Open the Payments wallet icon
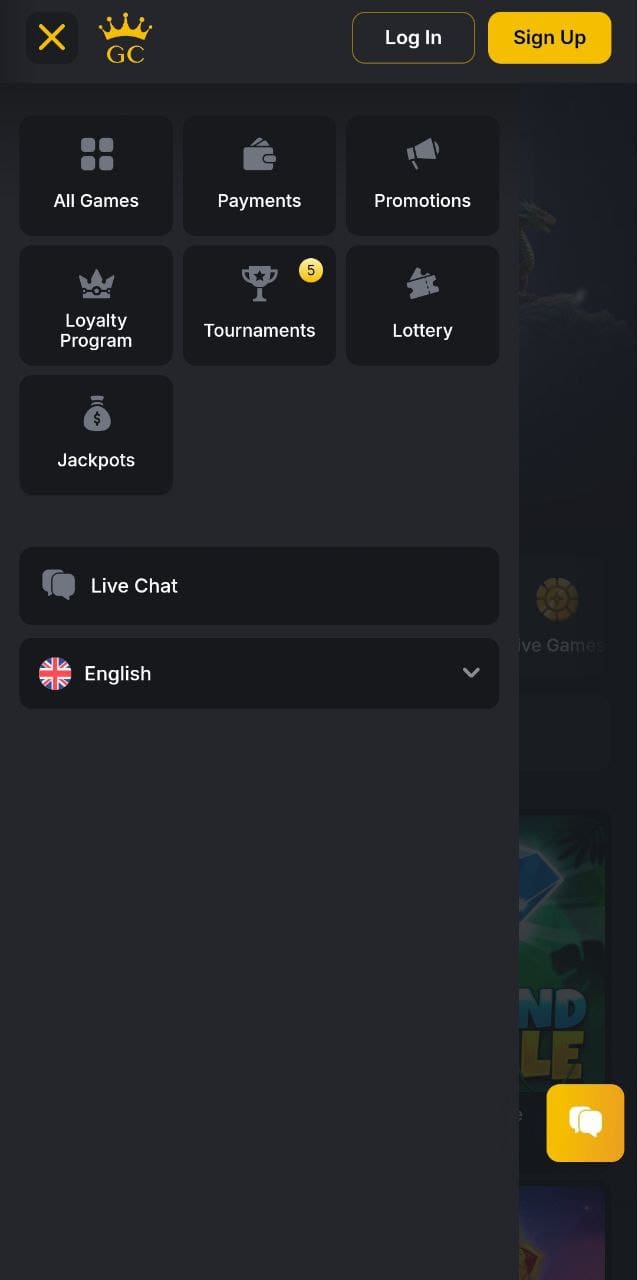The image size is (637, 1280). pos(259,155)
